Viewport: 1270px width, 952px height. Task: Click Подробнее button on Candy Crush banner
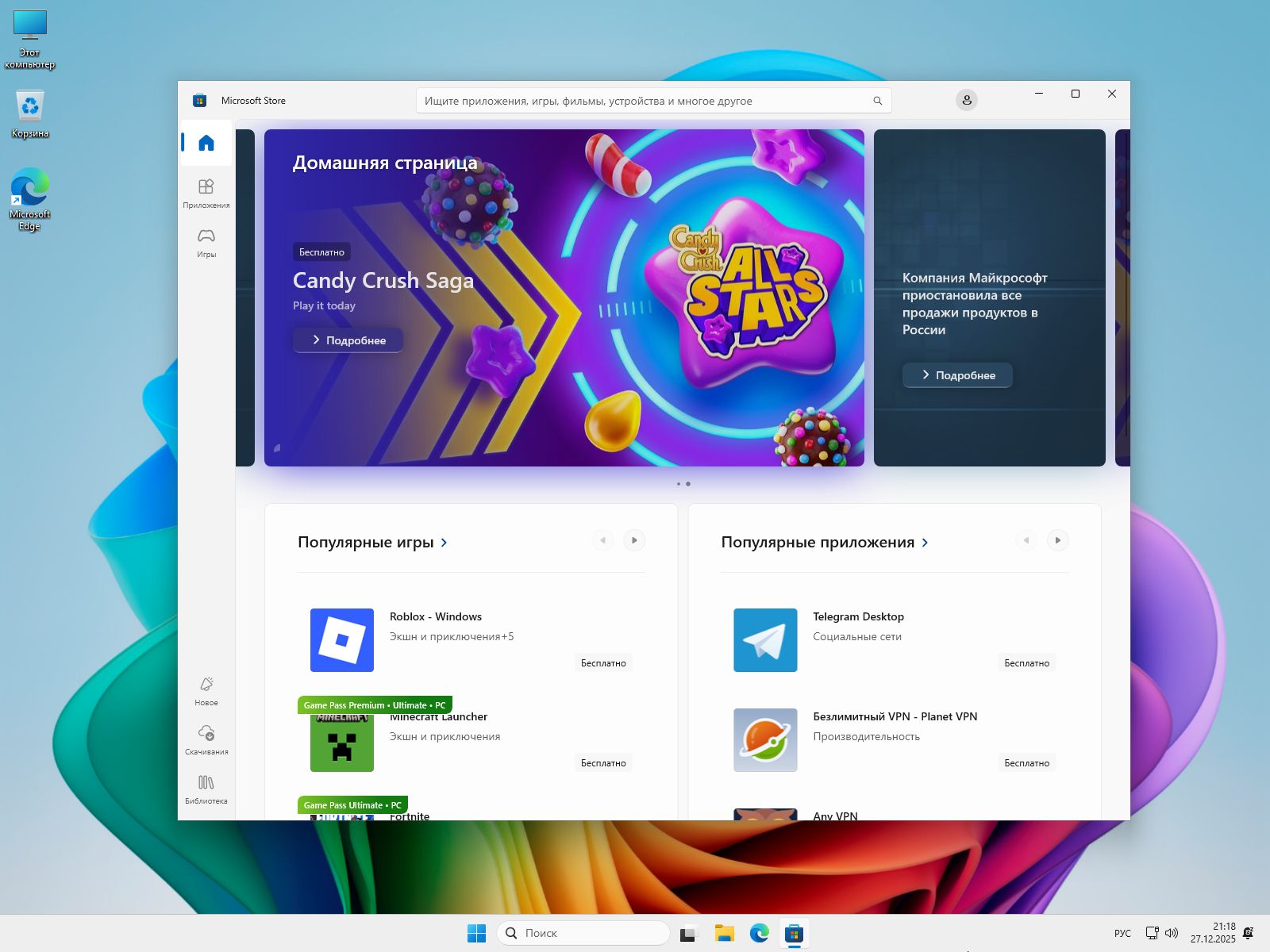click(x=348, y=340)
